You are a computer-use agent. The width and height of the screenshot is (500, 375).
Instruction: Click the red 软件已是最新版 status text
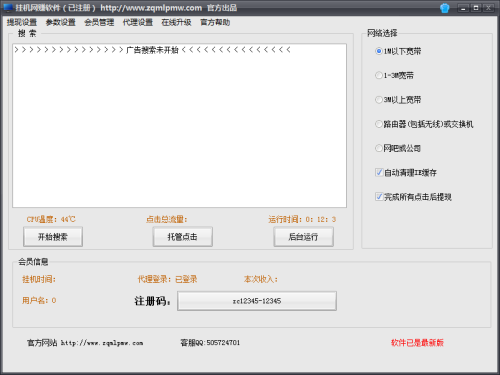(x=417, y=343)
